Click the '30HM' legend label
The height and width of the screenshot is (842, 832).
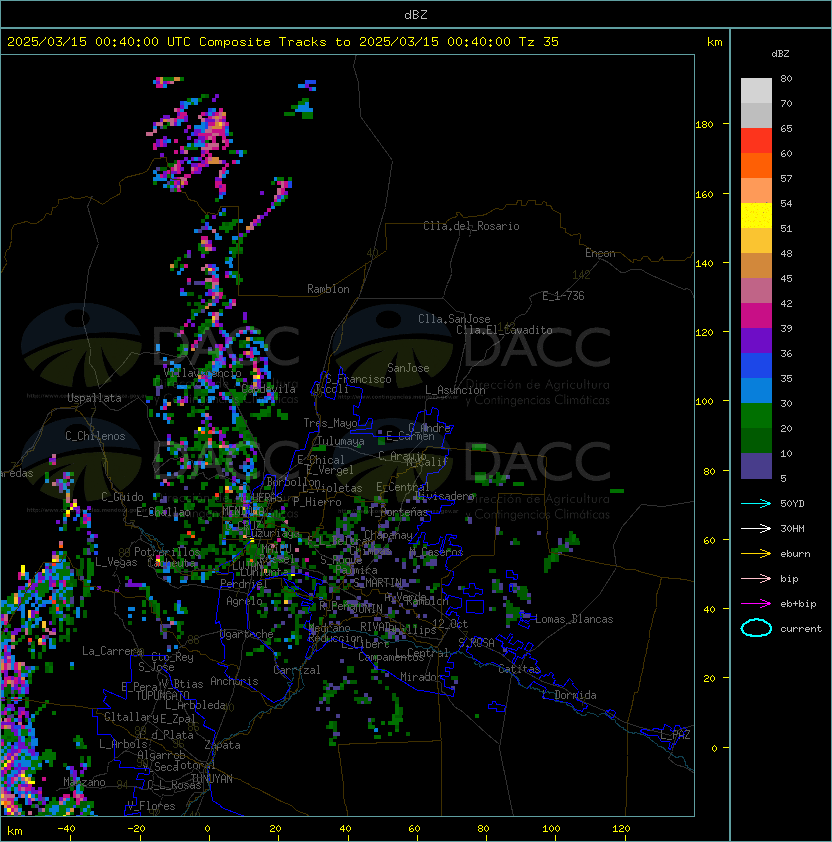point(792,528)
